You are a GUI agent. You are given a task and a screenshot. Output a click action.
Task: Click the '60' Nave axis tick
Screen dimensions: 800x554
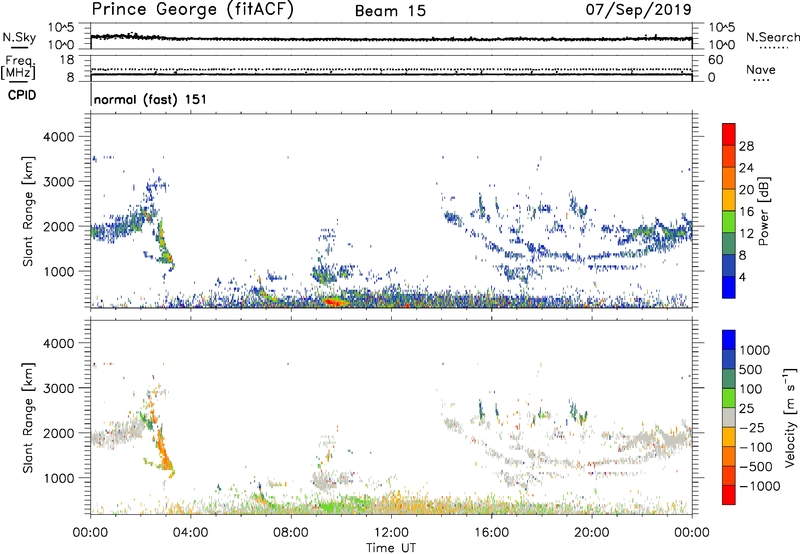[715, 60]
